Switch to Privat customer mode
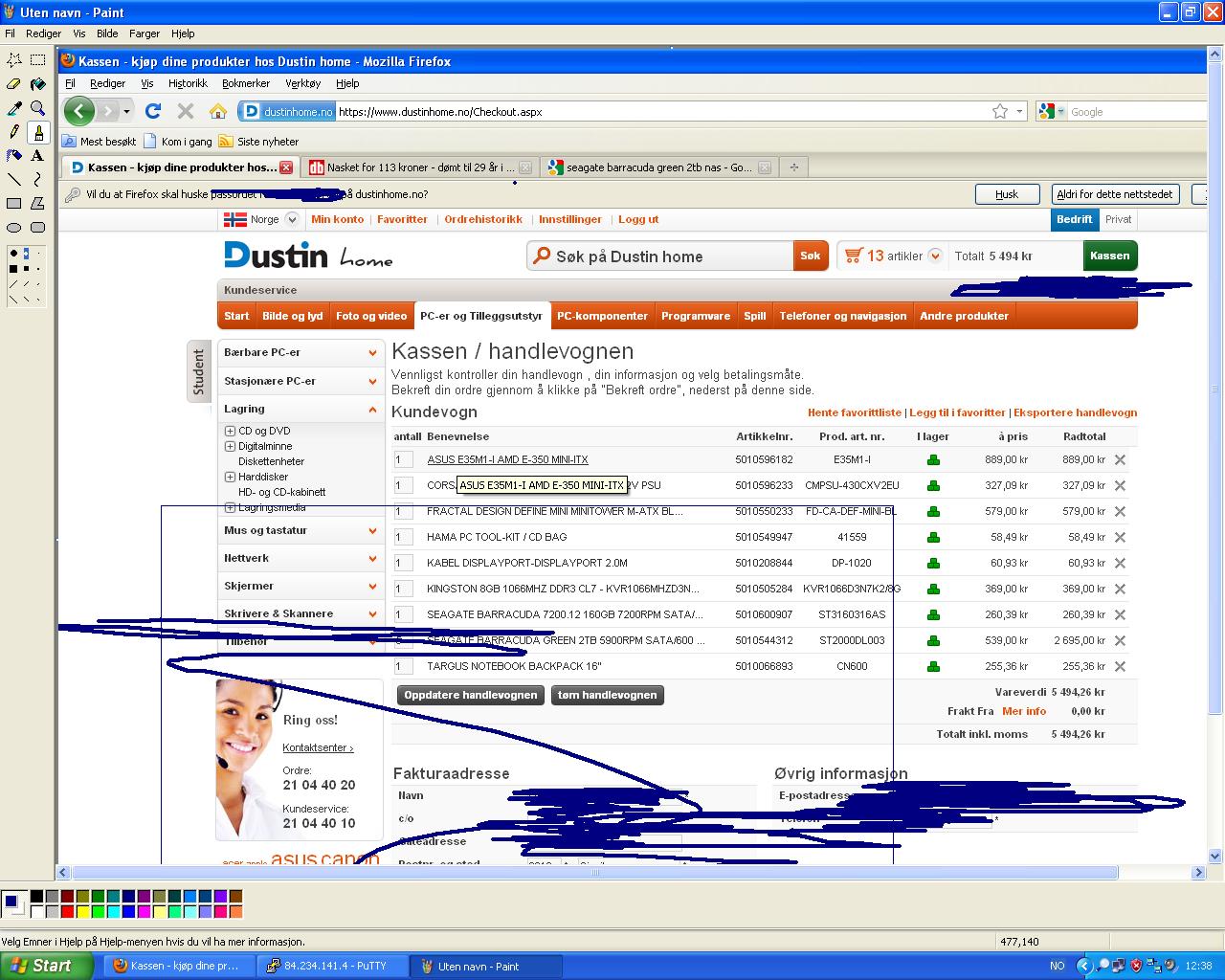The height and width of the screenshot is (980, 1225). coord(1118,219)
